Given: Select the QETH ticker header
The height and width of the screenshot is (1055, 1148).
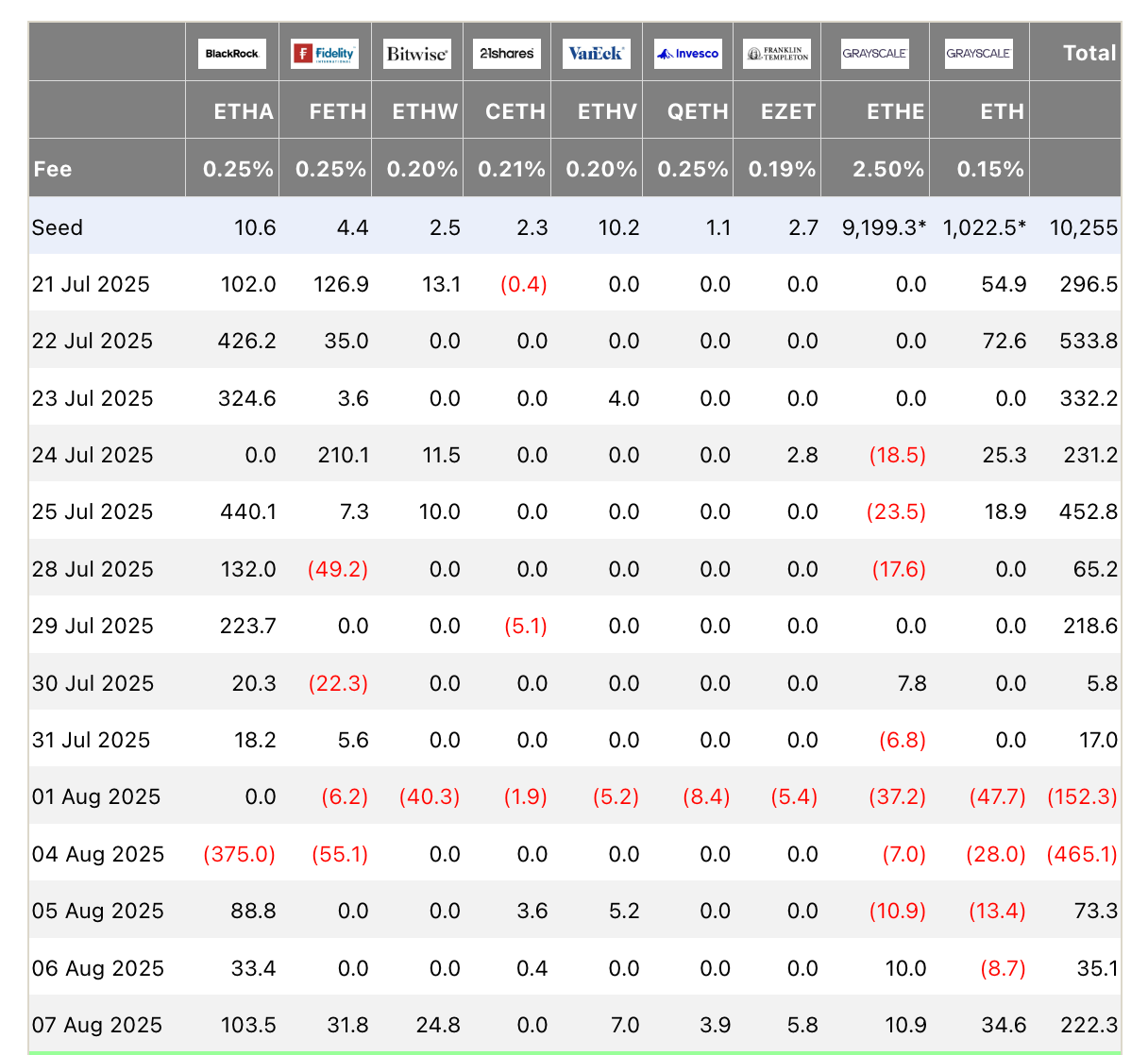Looking at the screenshot, I should (698, 111).
